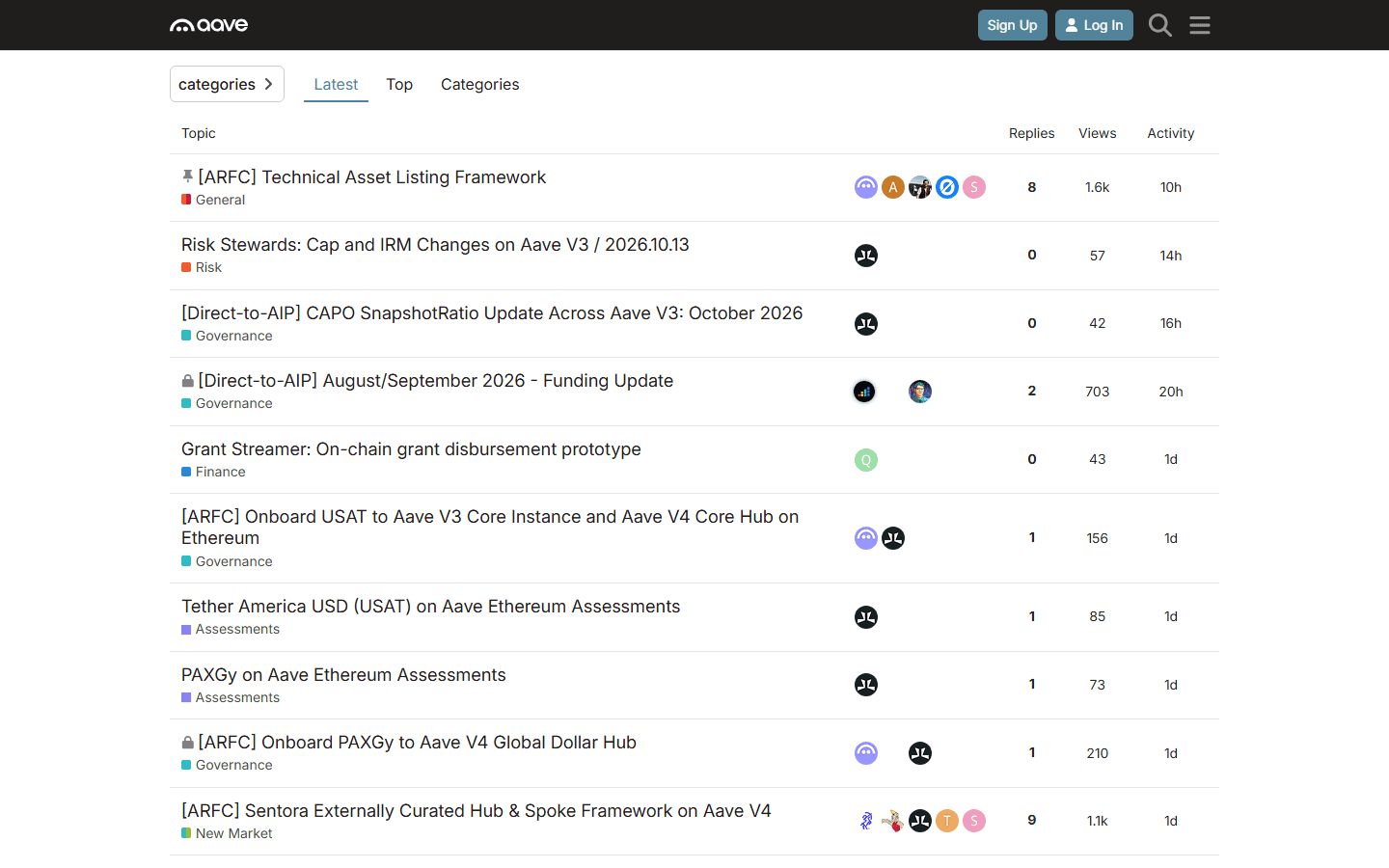This screenshot has height=868, width=1389.
Task: Click poster avatar in CAPO SnapshotRatio row
Action: [866, 324]
